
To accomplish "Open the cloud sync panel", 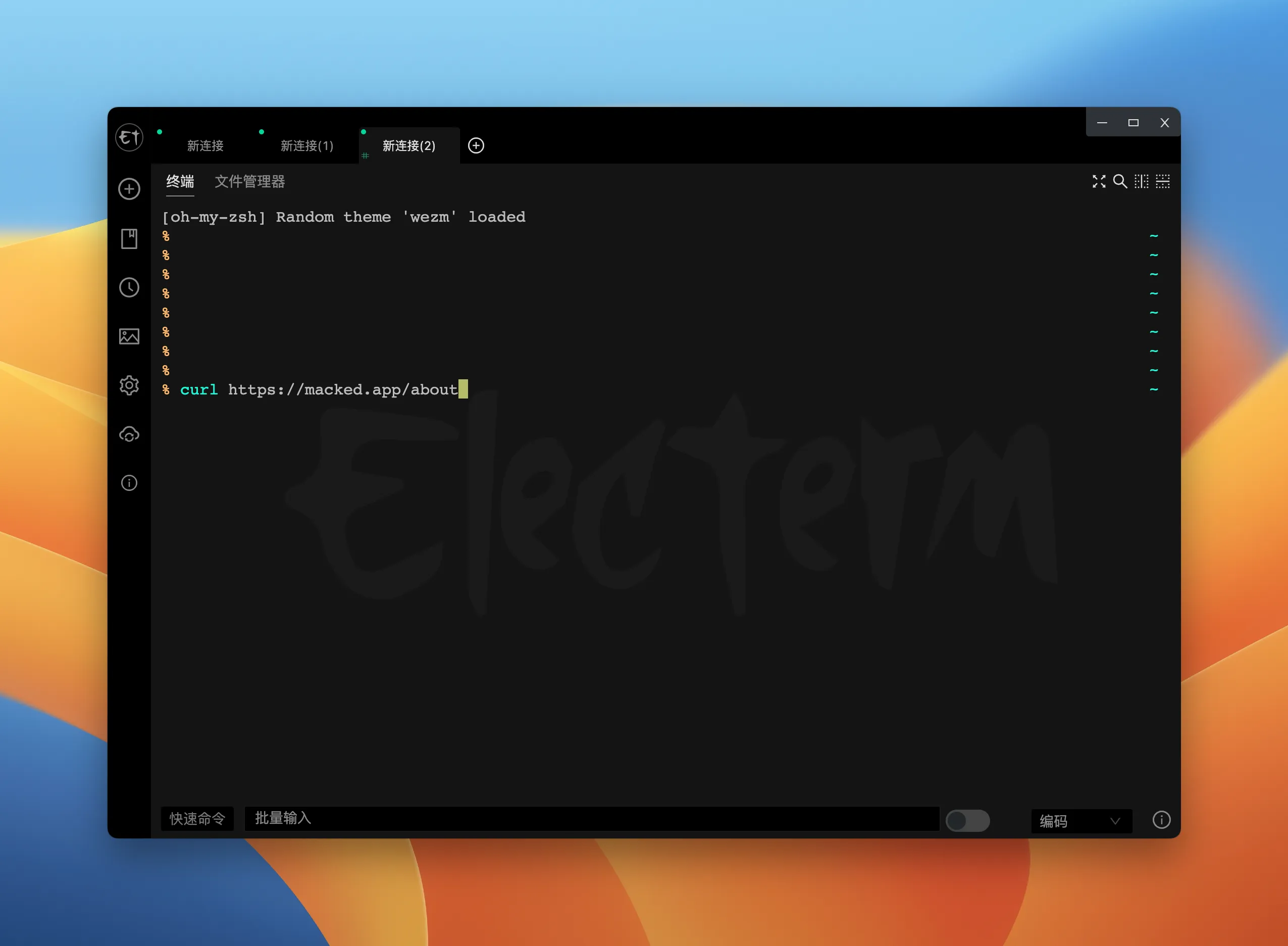I will [x=129, y=435].
